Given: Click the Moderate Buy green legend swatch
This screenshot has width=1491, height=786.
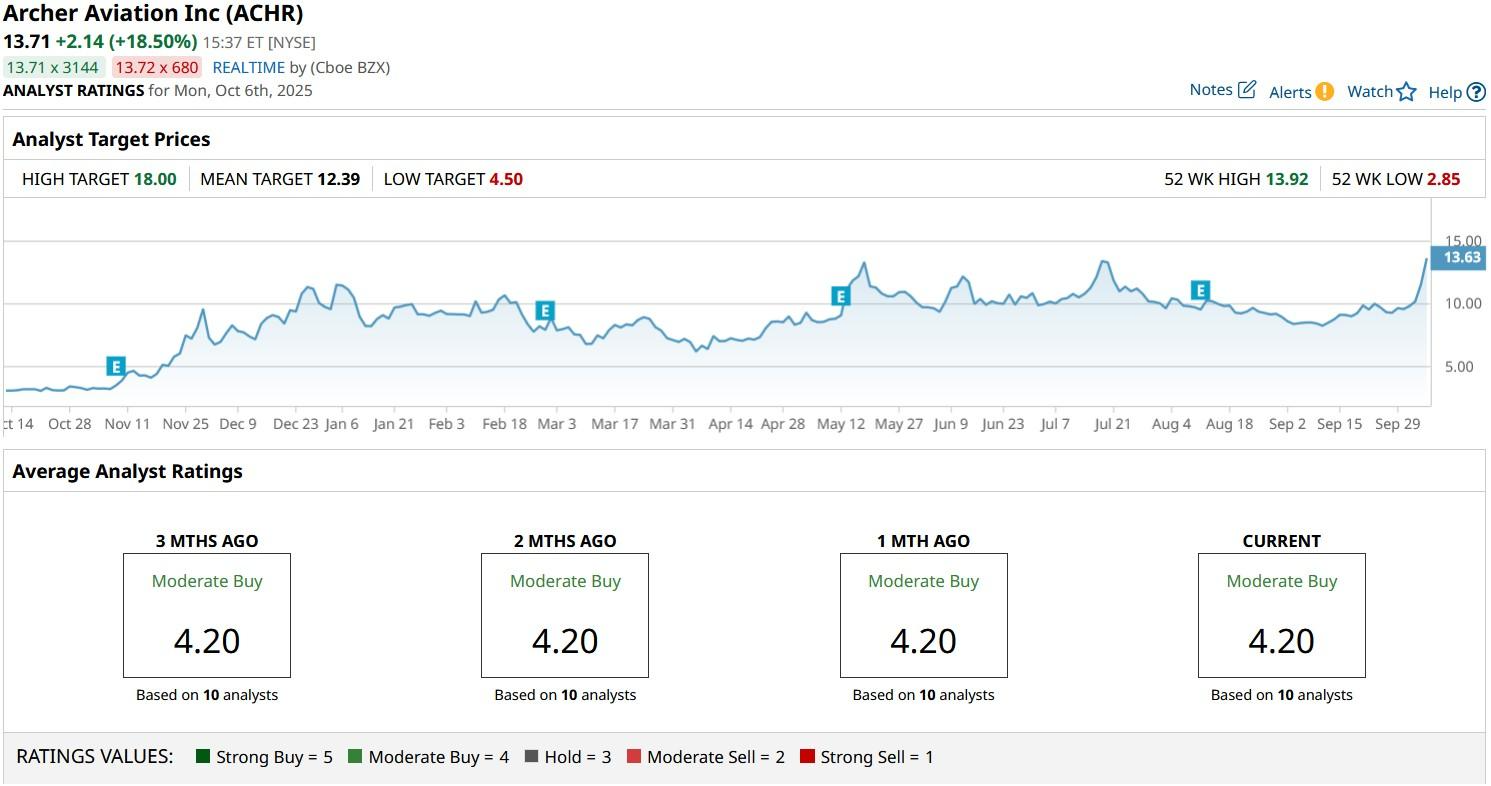Looking at the screenshot, I should 355,757.
